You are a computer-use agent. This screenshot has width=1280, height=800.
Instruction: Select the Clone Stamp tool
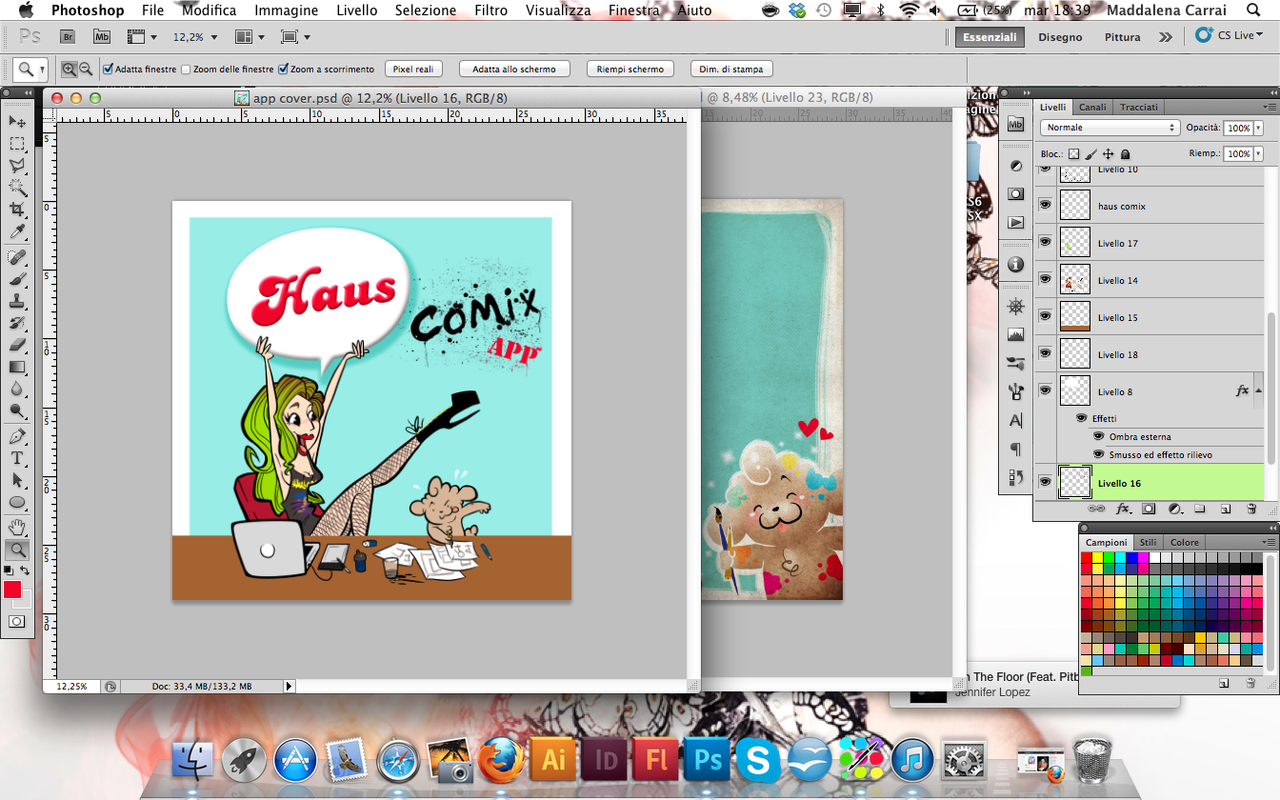point(17,302)
